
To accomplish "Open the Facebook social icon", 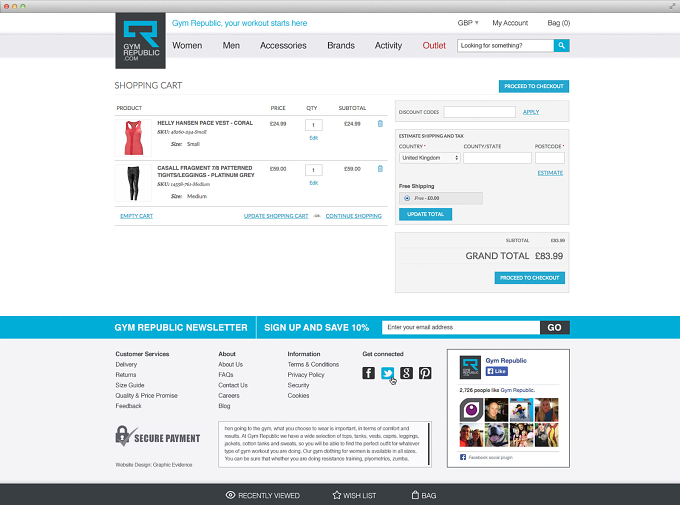I will (x=369, y=373).
